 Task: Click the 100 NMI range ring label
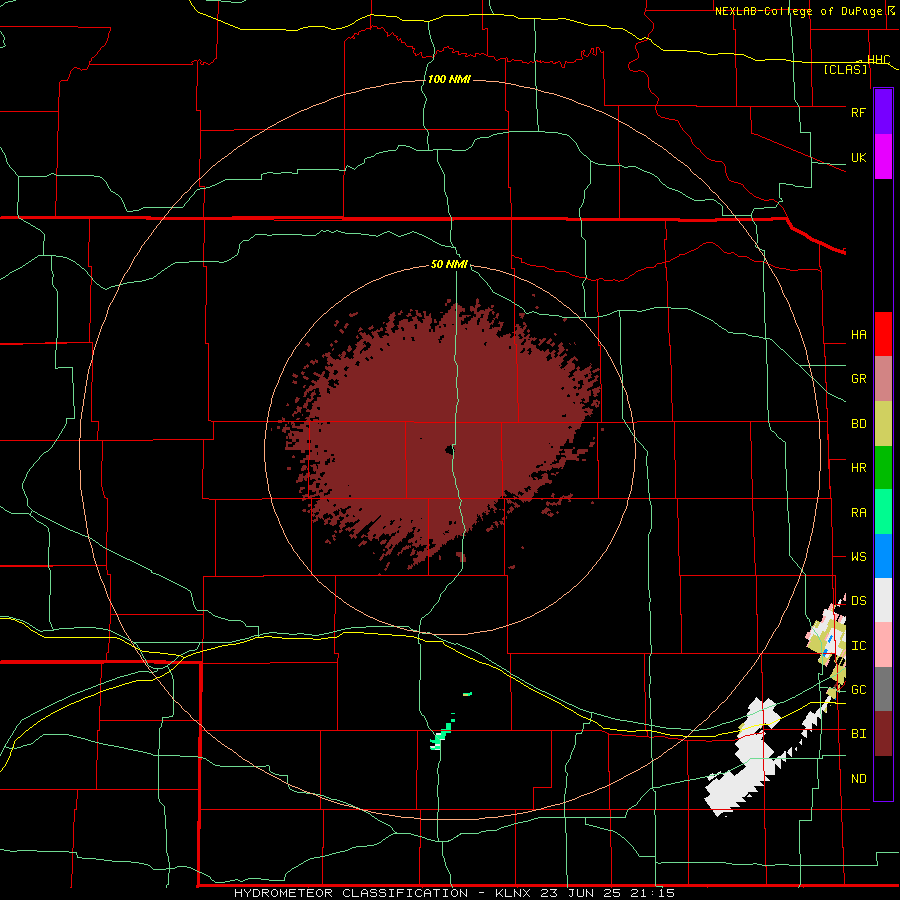[449, 79]
